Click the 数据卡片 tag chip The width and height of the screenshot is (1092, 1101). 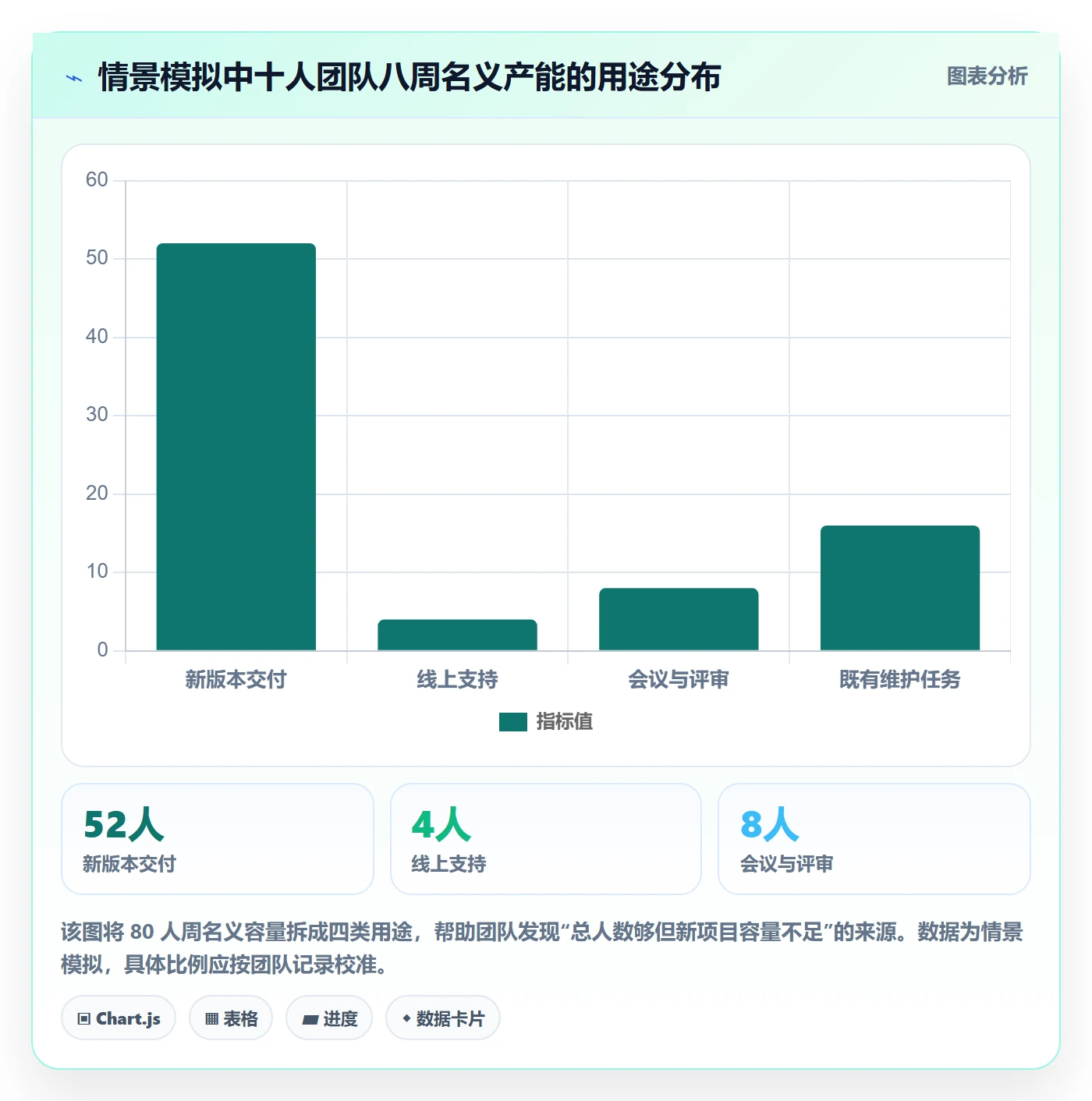click(443, 1018)
